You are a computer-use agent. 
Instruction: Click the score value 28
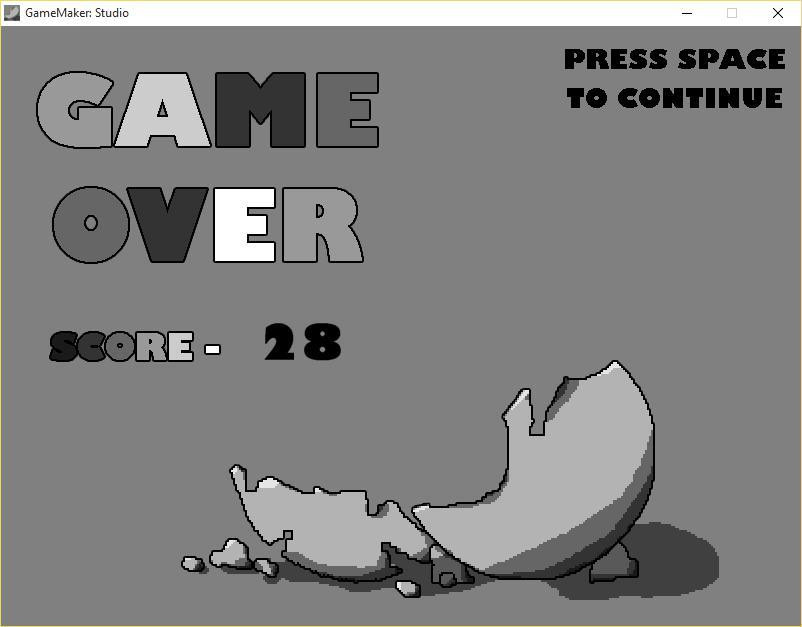click(302, 342)
